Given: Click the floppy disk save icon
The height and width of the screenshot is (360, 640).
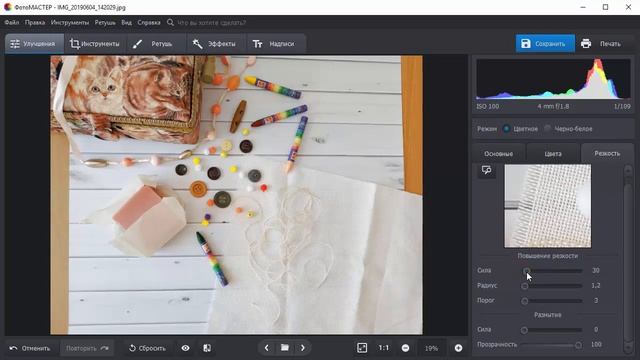Looking at the screenshot, I should [526, 44].
